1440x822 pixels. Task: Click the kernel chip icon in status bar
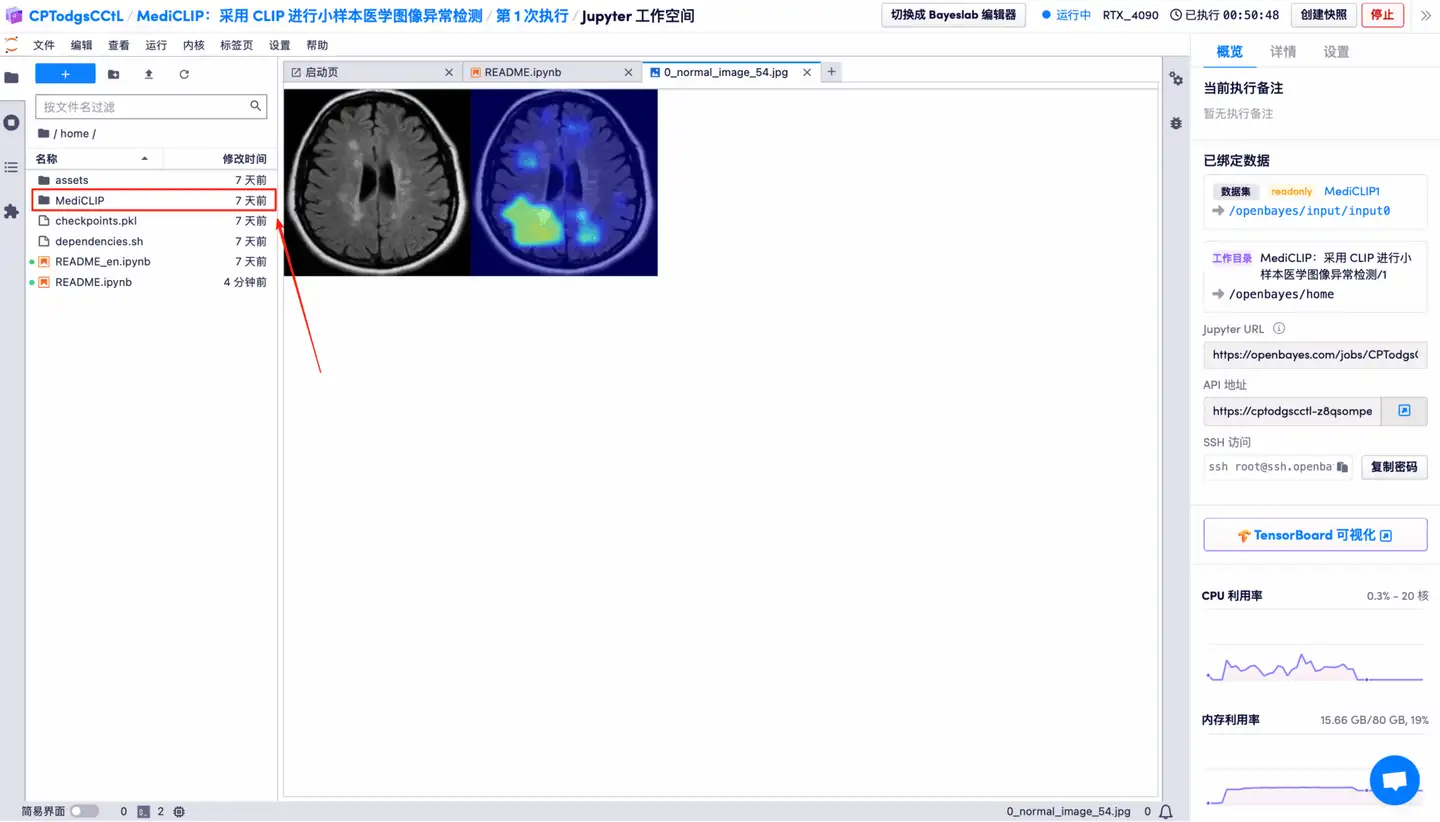[x=179, y=812]
